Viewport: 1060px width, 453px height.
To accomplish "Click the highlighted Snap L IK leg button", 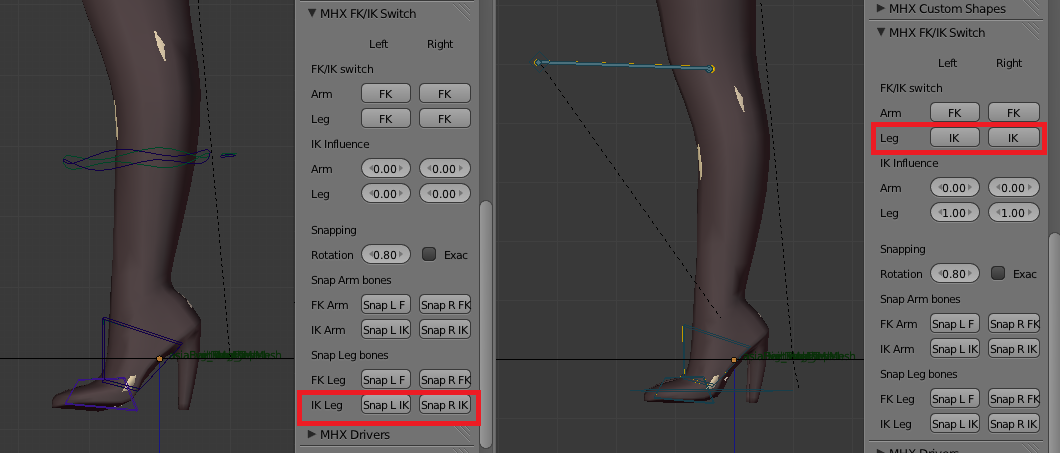I will click(x=386, y=405).
